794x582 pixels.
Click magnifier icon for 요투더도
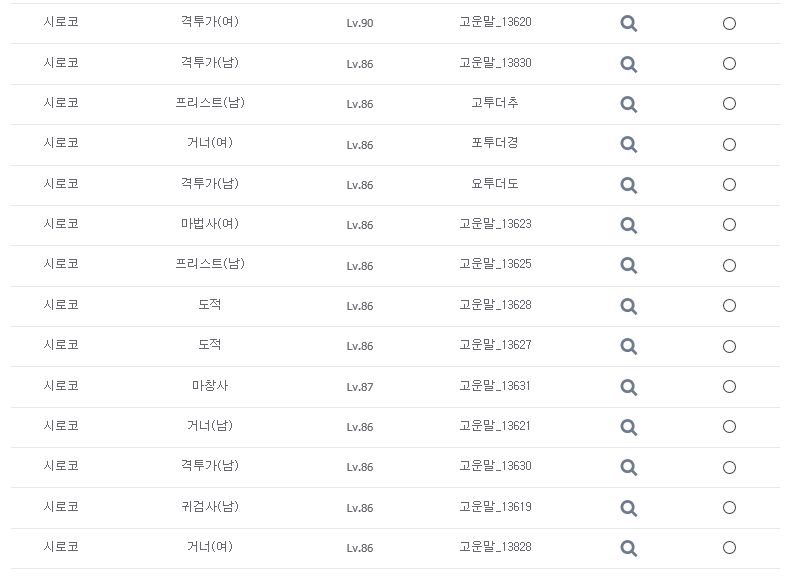point(629,185)
